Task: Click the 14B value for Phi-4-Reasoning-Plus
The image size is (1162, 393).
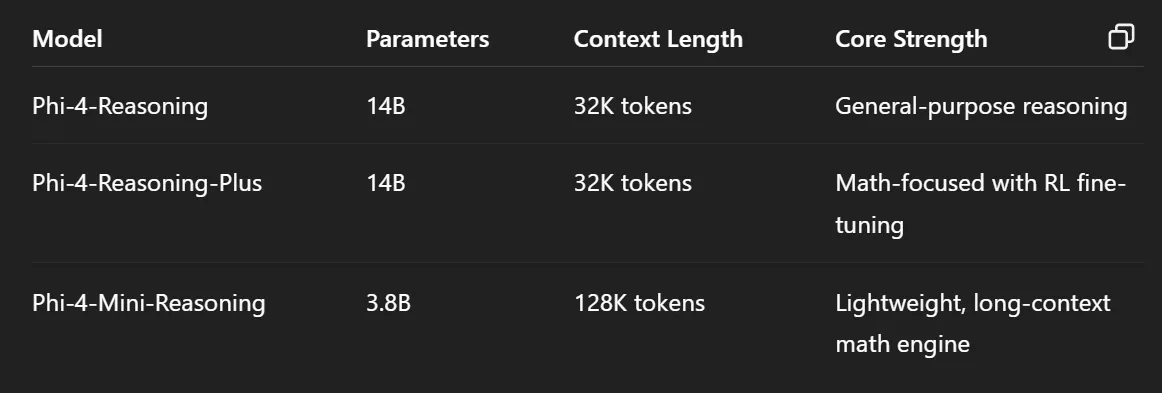Action: coord(385,183)
